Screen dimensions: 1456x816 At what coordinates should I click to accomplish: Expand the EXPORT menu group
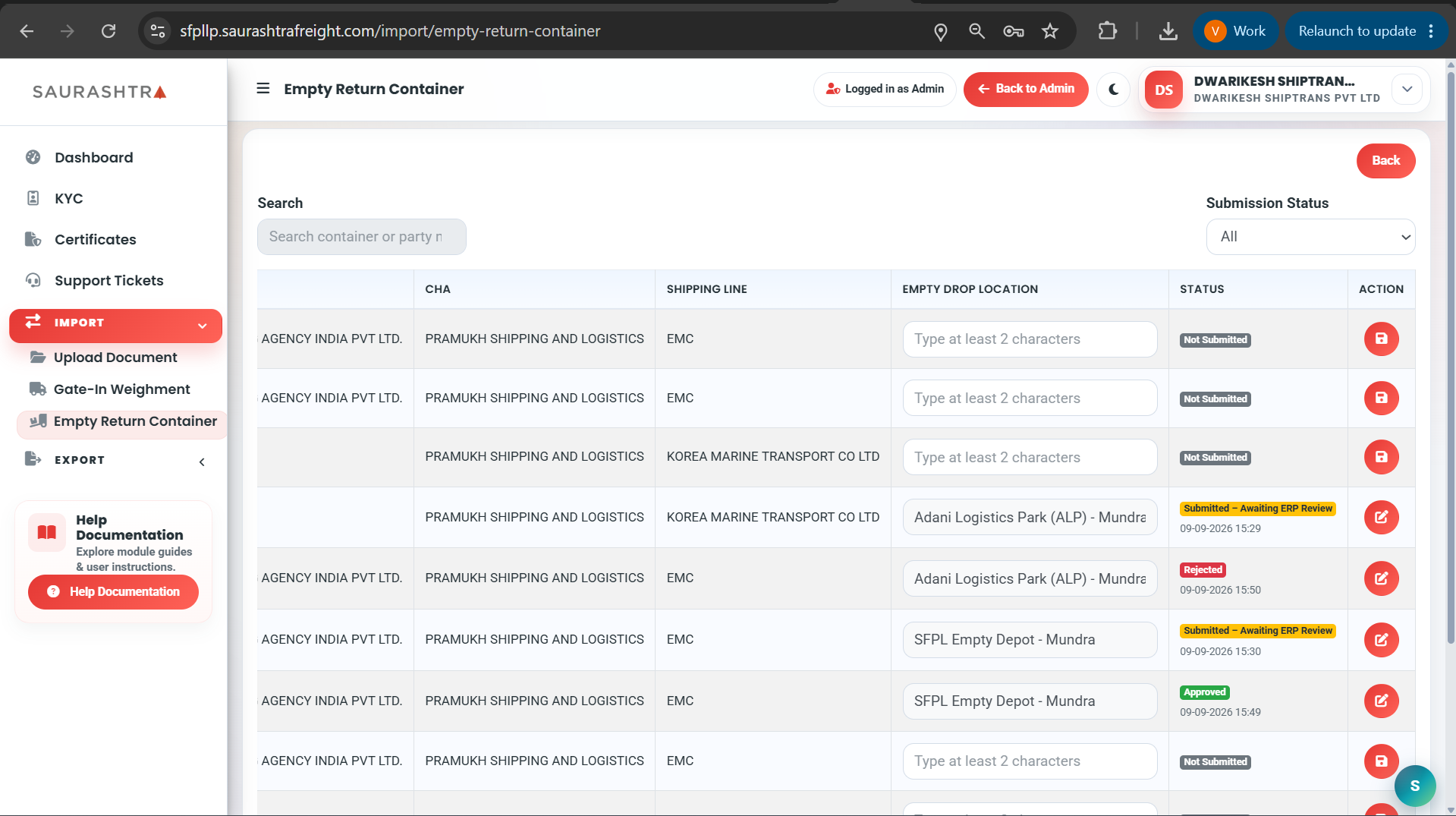coord(115,460)
